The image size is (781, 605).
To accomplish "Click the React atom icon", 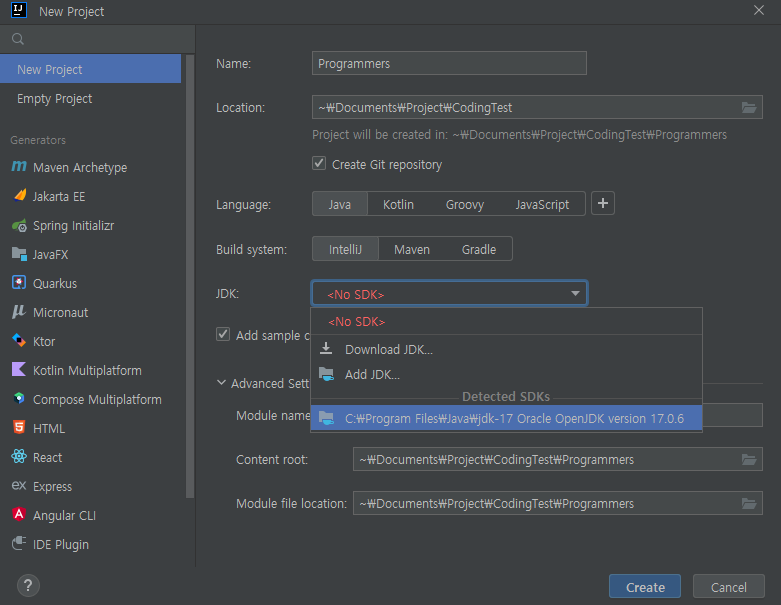I will (19, 456).
